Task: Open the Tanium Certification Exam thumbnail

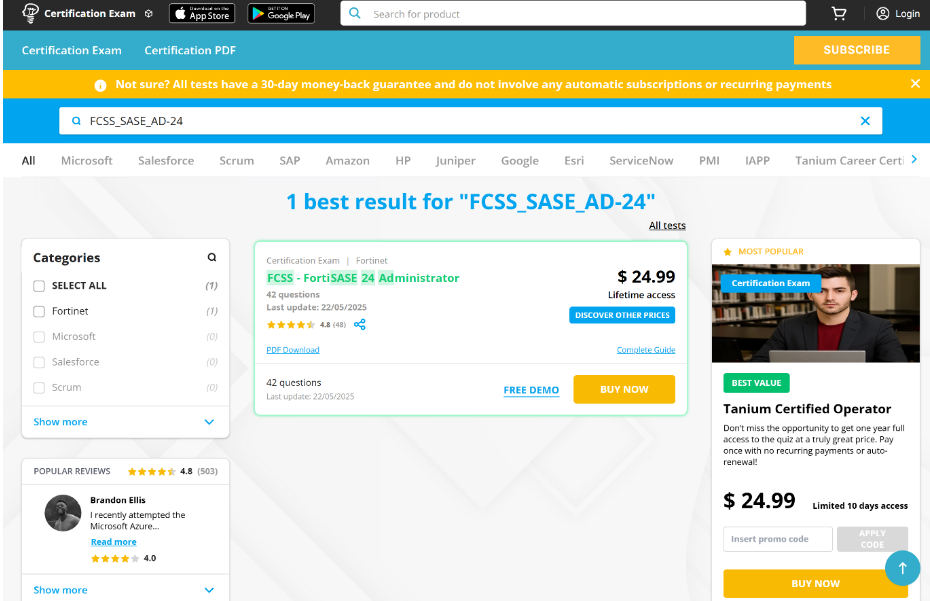Action: [x=816, y=313]
